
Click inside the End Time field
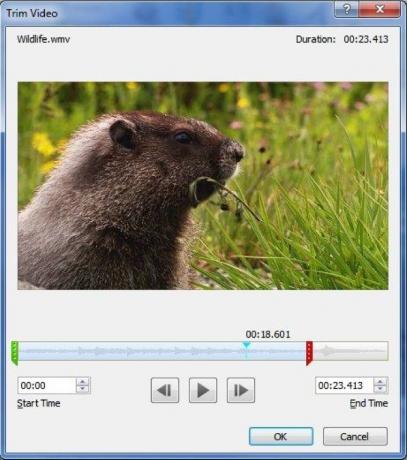coord(344,386)
